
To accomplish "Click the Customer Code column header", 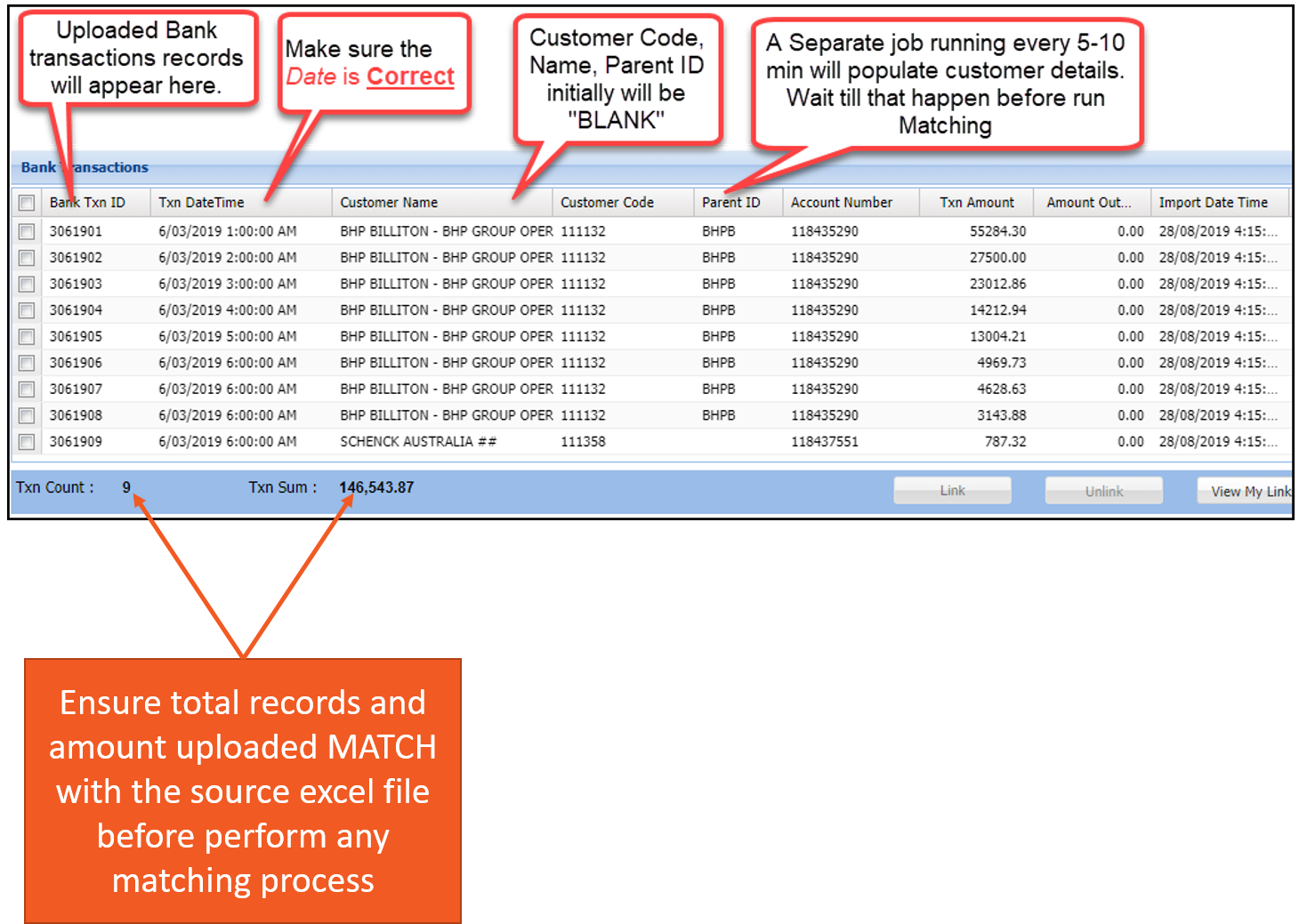I will point(607,203).
